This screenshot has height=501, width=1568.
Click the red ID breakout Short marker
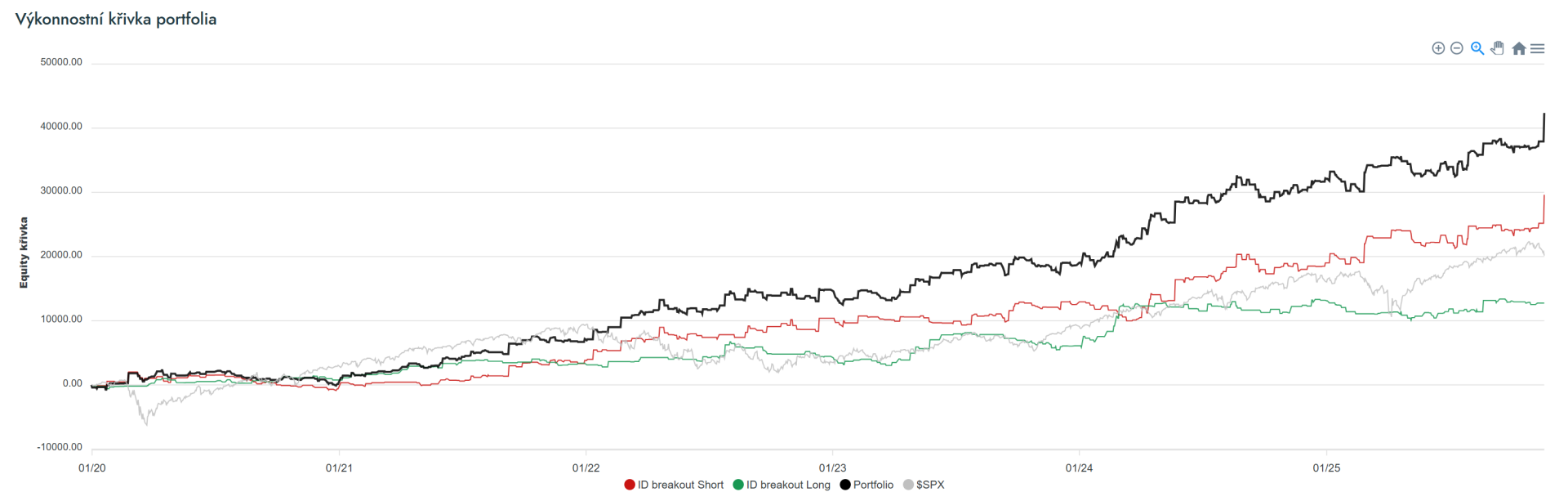(630, 485)
